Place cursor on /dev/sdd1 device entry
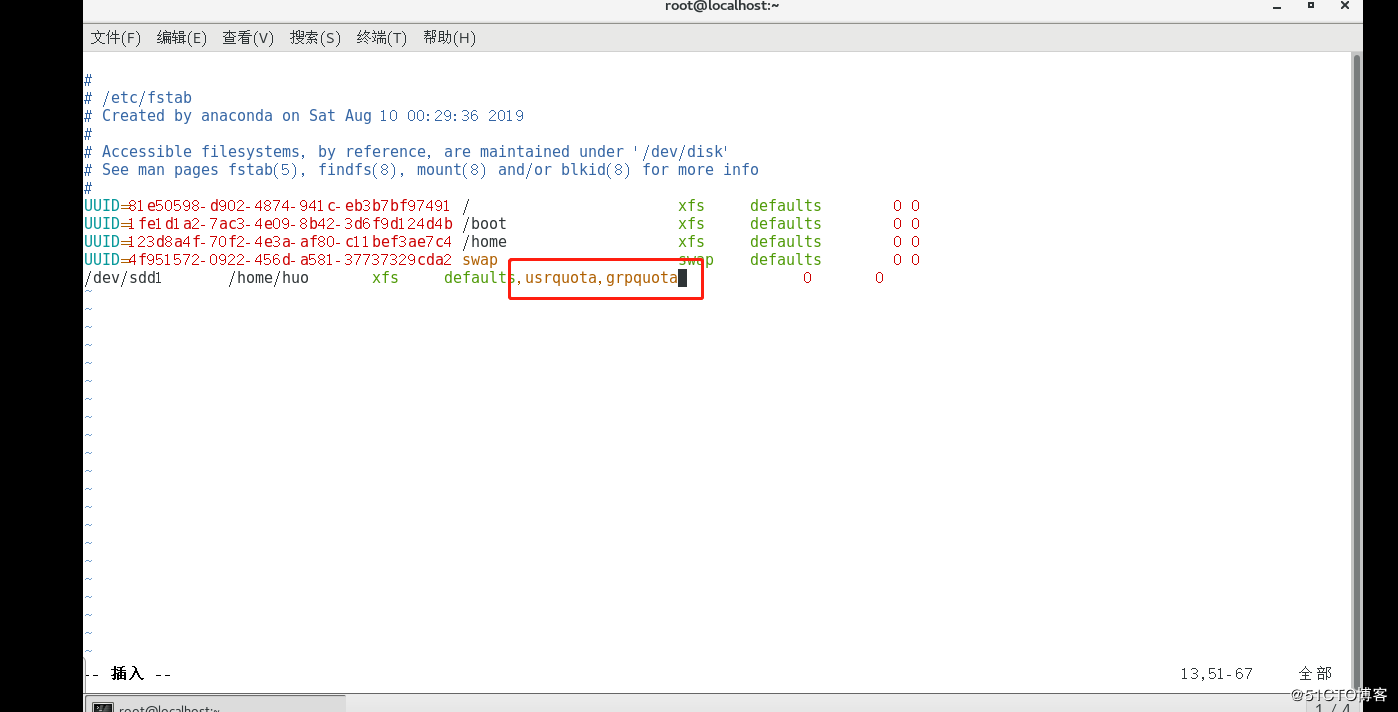1398x712 pixels. tap(123, 278)
